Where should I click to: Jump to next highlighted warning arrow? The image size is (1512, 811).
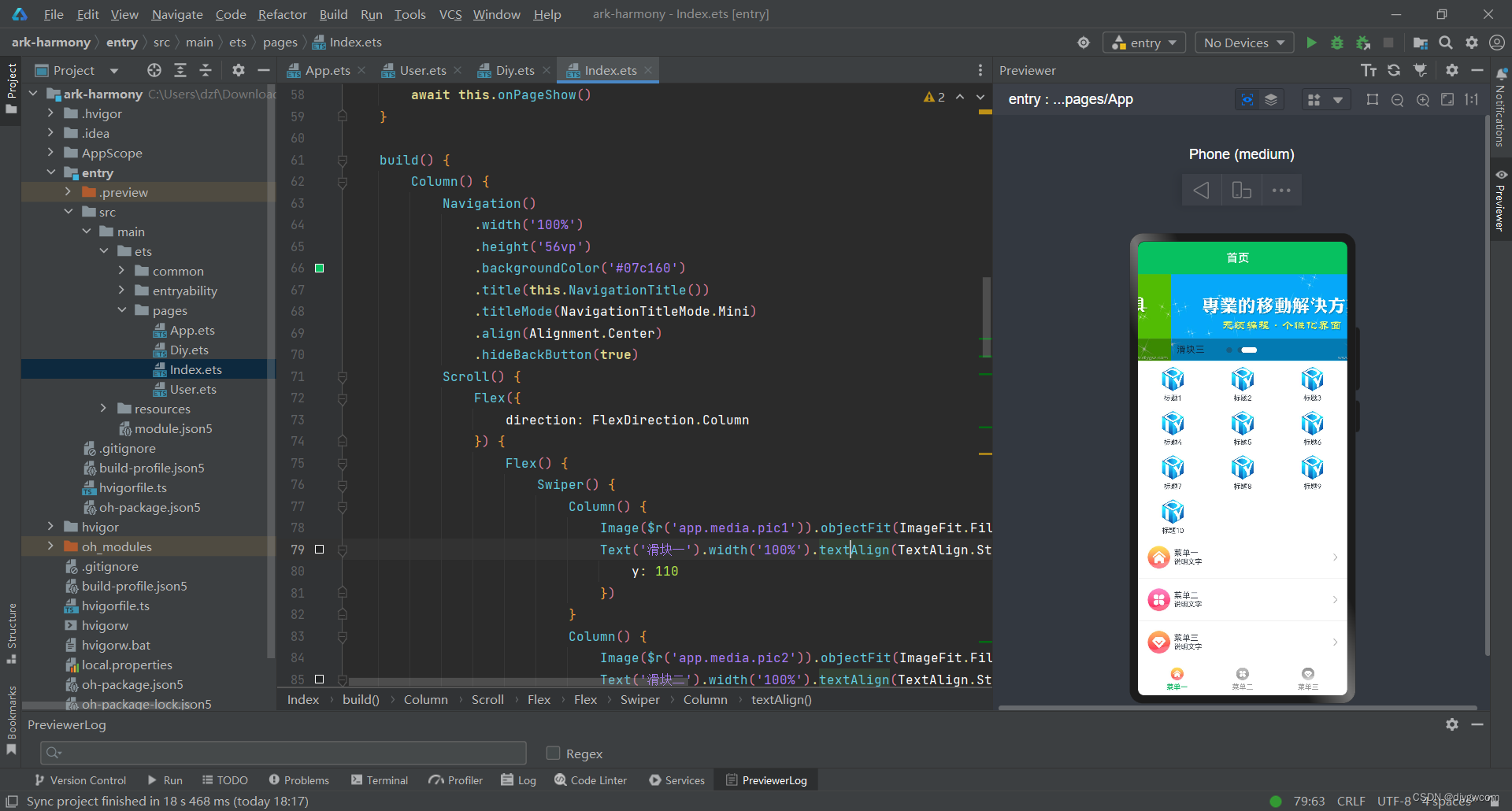coord(980,97)
